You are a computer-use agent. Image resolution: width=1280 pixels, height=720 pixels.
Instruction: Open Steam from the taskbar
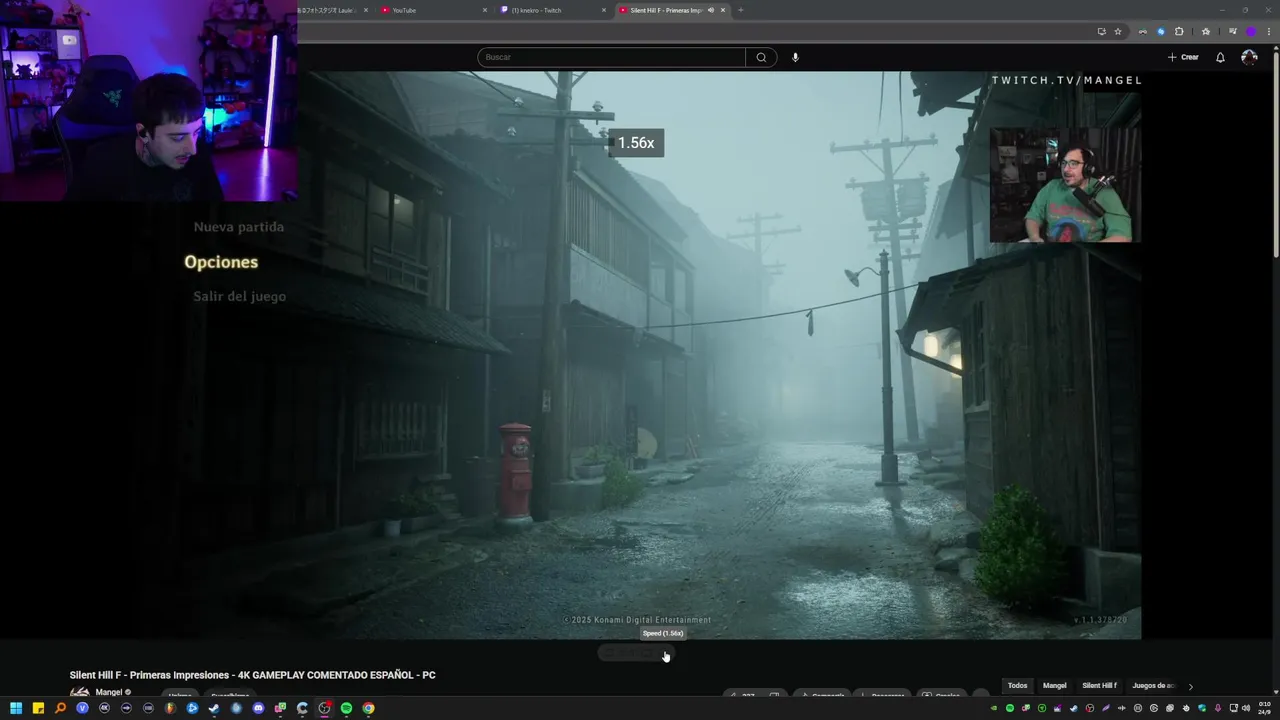coord(214,708)
